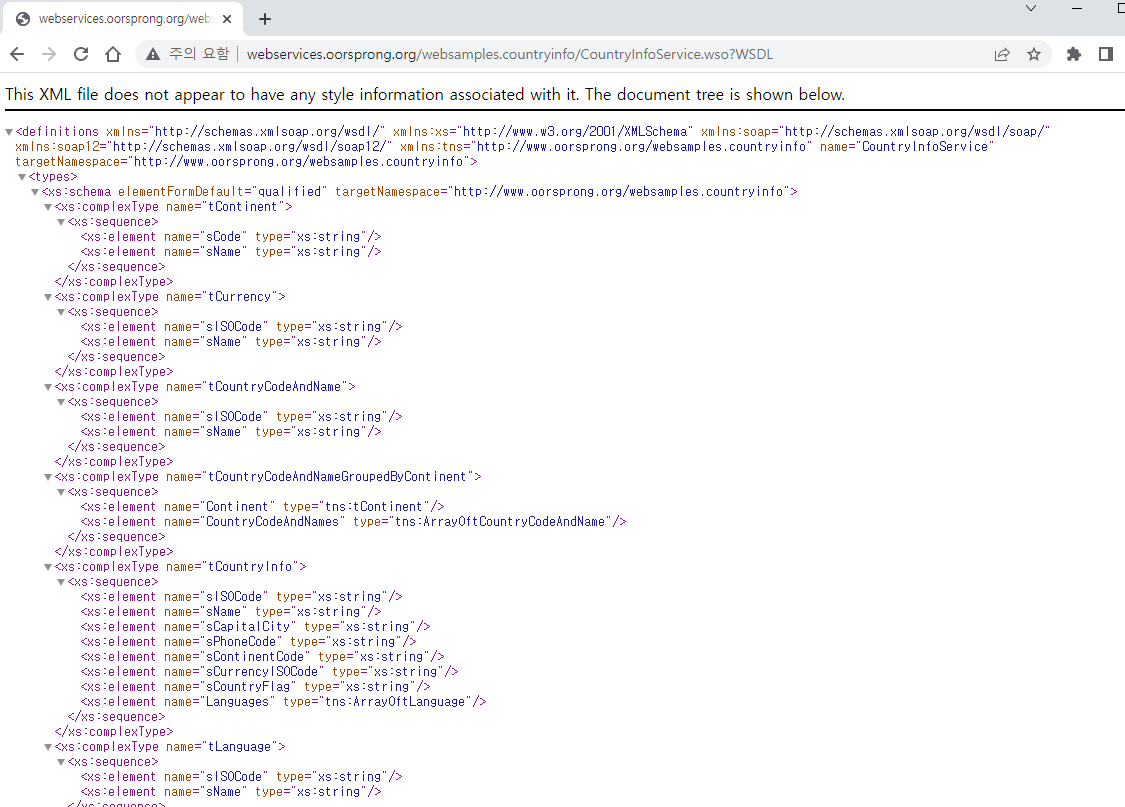Collapse the tCurrency complexType node

point(48,297)
